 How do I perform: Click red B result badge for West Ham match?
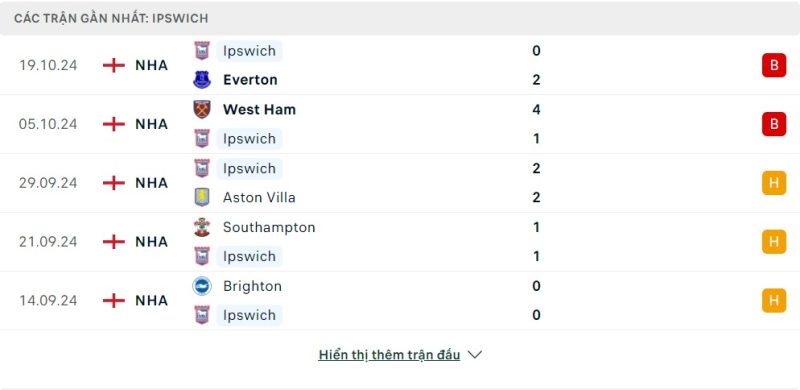774,124
